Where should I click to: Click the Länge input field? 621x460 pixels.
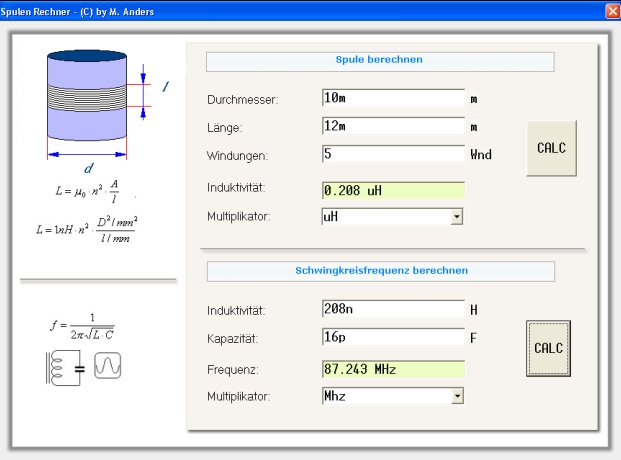pos(393,126)
